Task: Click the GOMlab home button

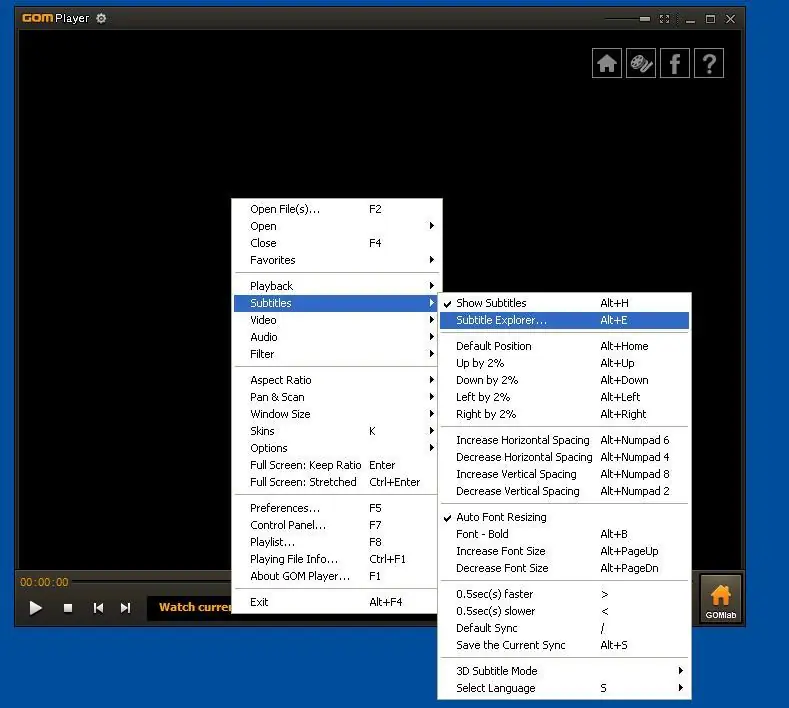Action: [x=720, y=600]
